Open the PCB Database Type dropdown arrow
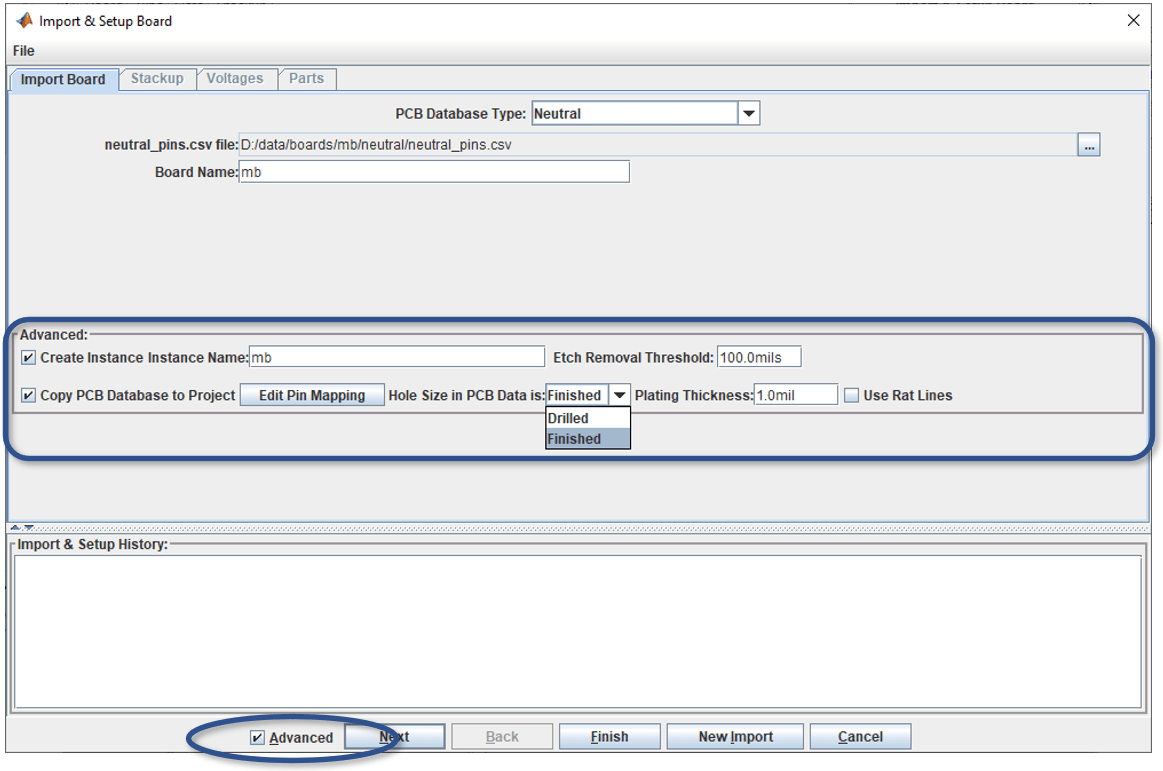Viewport: 1163px width, 771px height. (748, 112)
